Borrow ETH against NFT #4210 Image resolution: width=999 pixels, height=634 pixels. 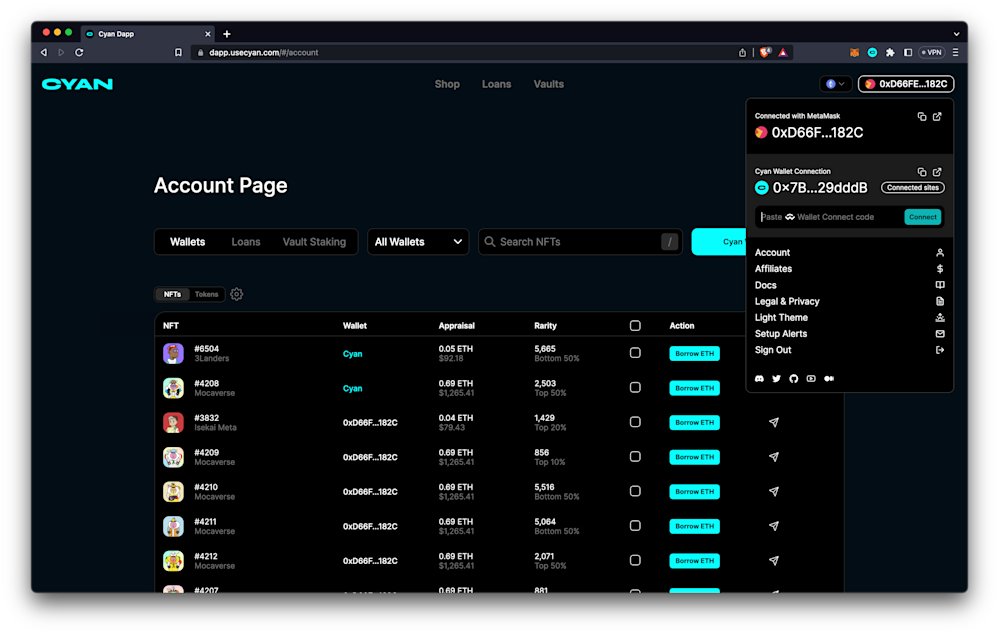pos(694,492)
